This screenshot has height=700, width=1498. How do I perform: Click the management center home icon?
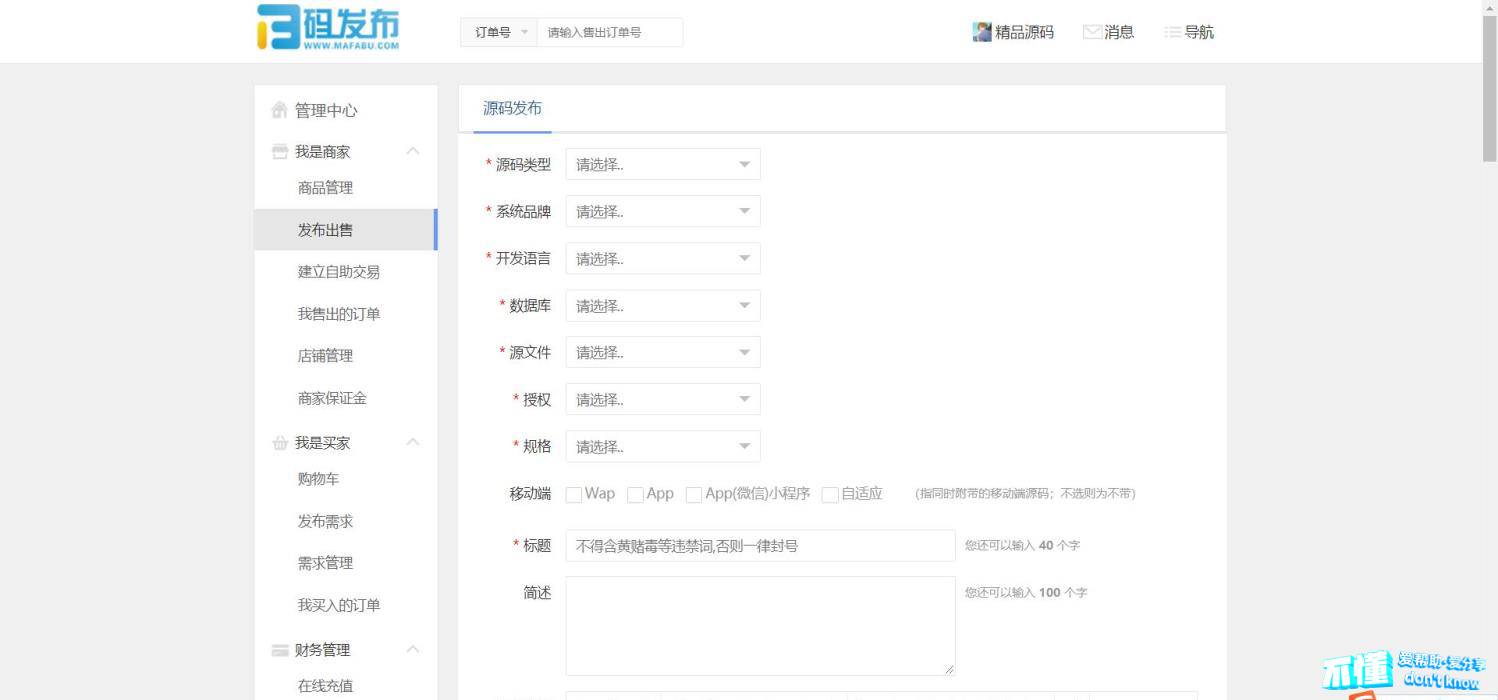280,110
